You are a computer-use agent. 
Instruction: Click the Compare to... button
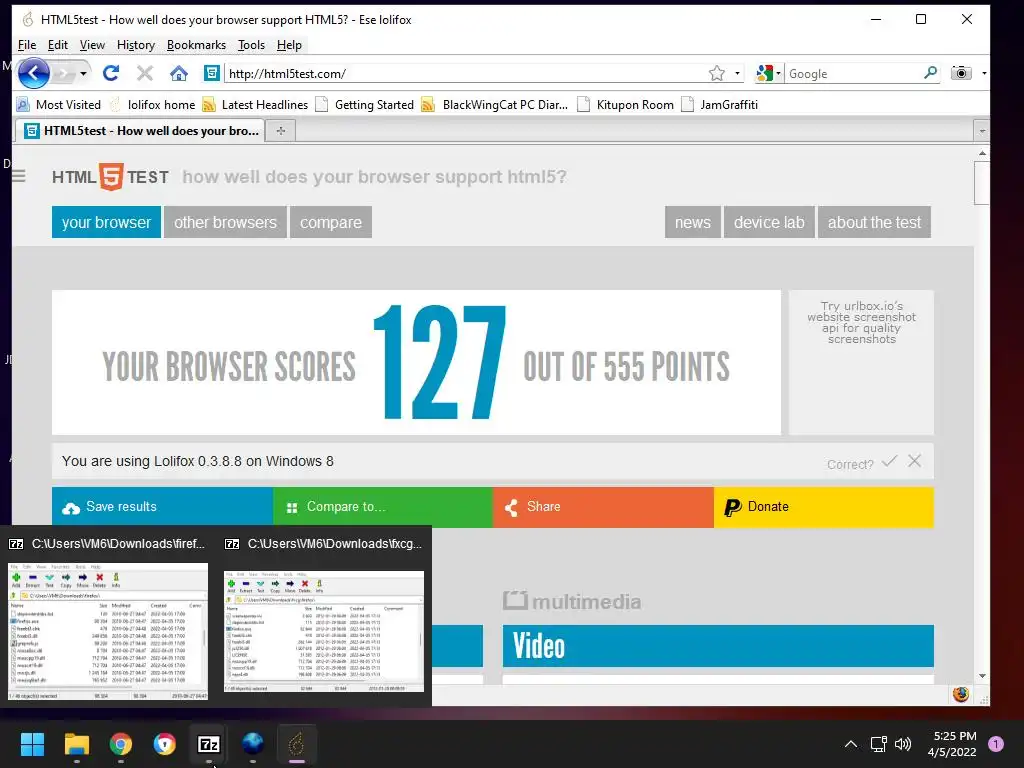point(383,507)
